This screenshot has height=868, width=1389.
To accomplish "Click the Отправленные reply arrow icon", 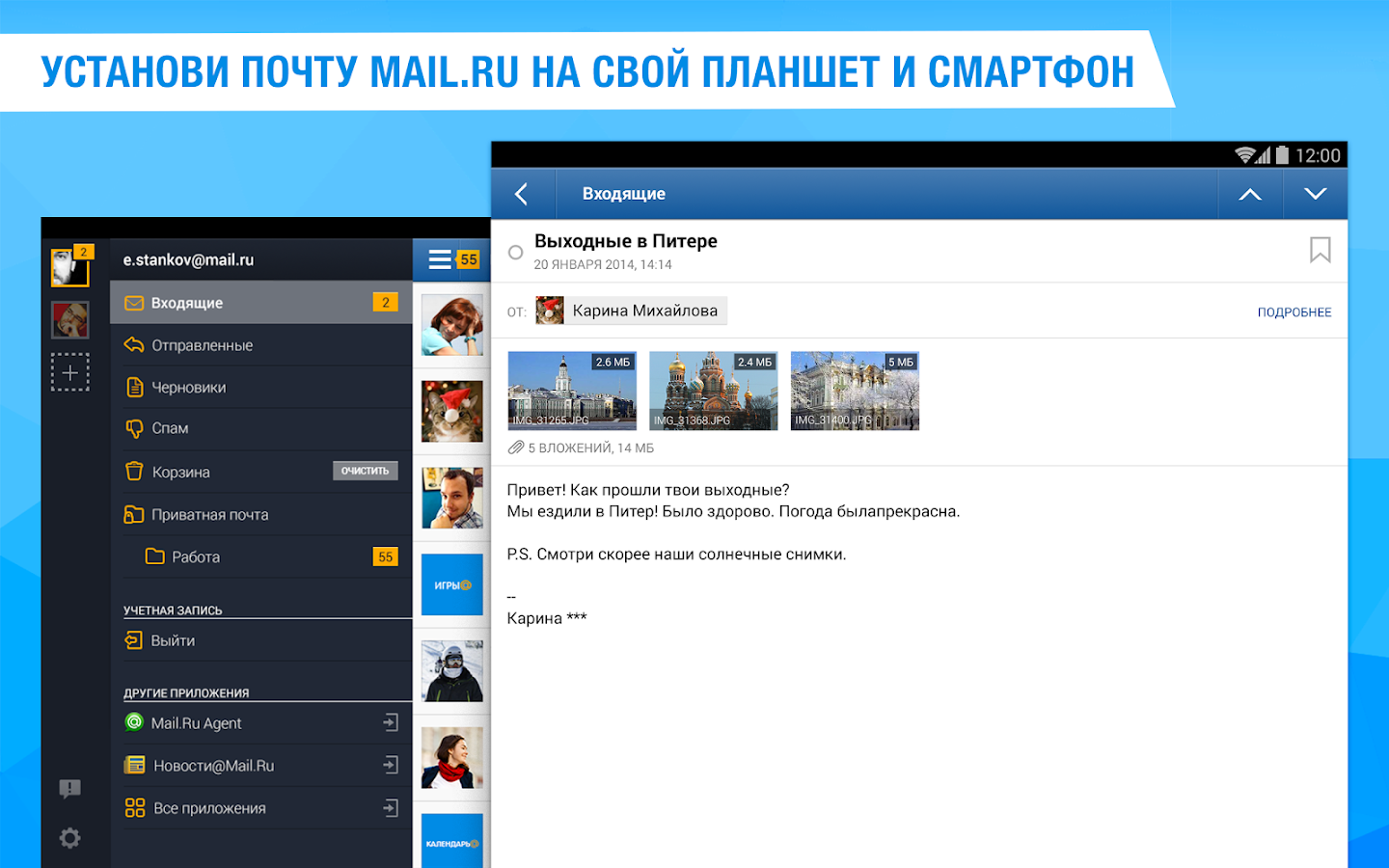I will [134, 345].
